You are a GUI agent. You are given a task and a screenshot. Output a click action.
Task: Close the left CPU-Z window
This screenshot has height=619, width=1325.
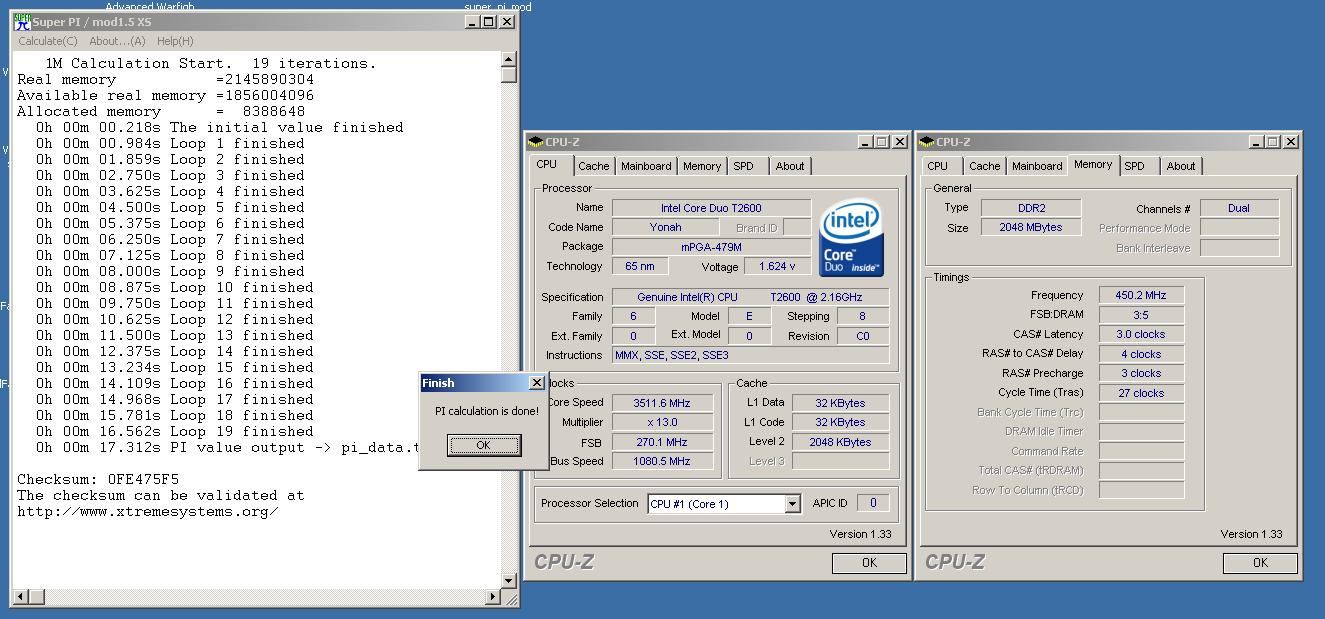click(900, 142)
